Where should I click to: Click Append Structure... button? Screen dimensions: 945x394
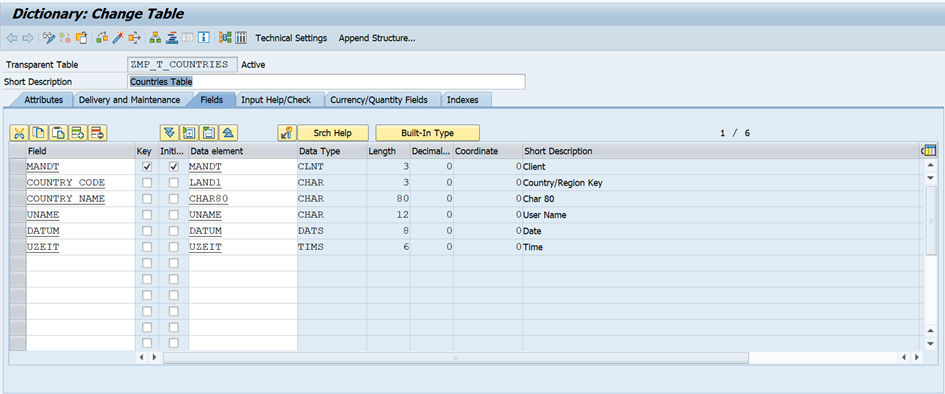pos(377,38)
